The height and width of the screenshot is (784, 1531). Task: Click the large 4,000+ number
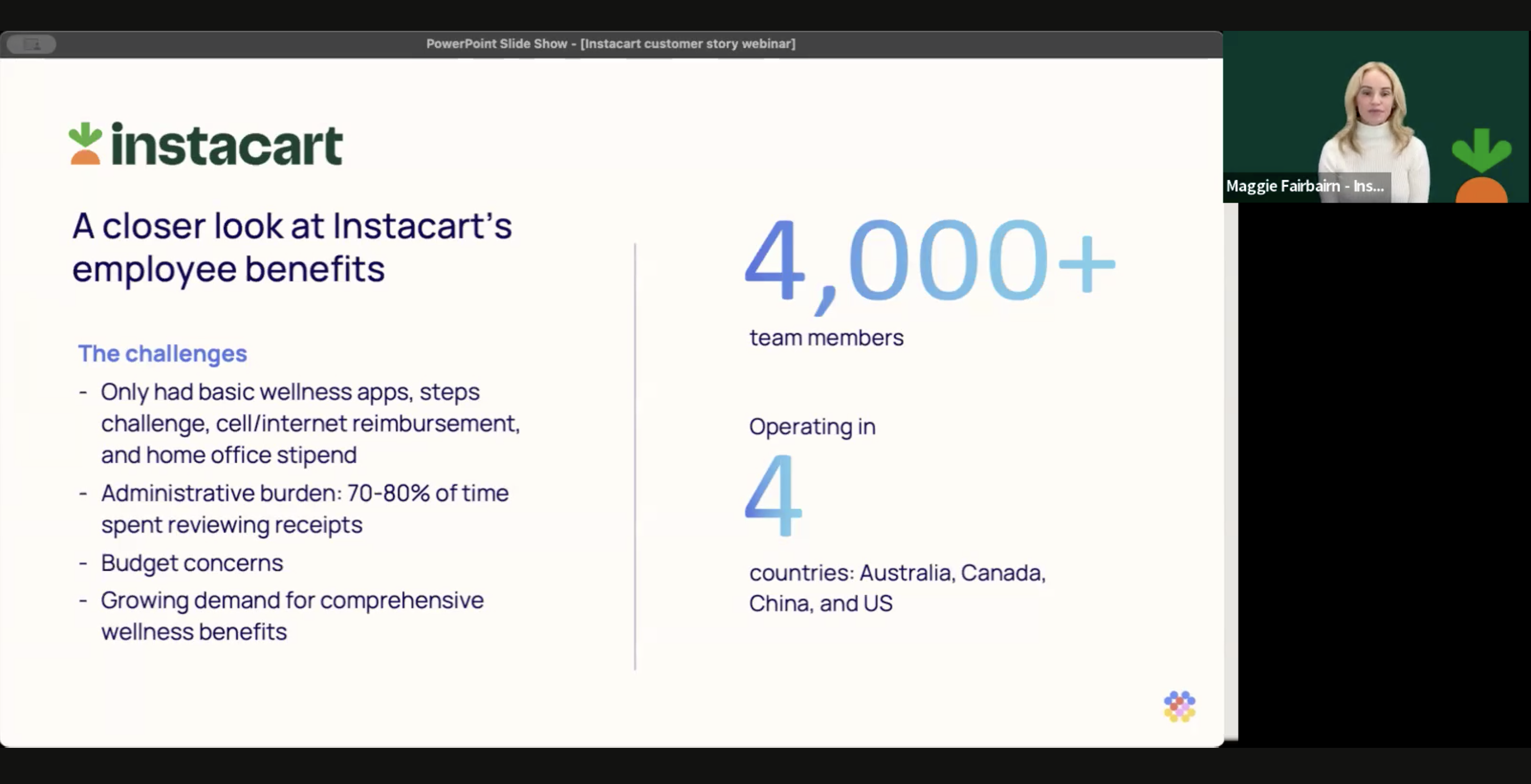929,262
